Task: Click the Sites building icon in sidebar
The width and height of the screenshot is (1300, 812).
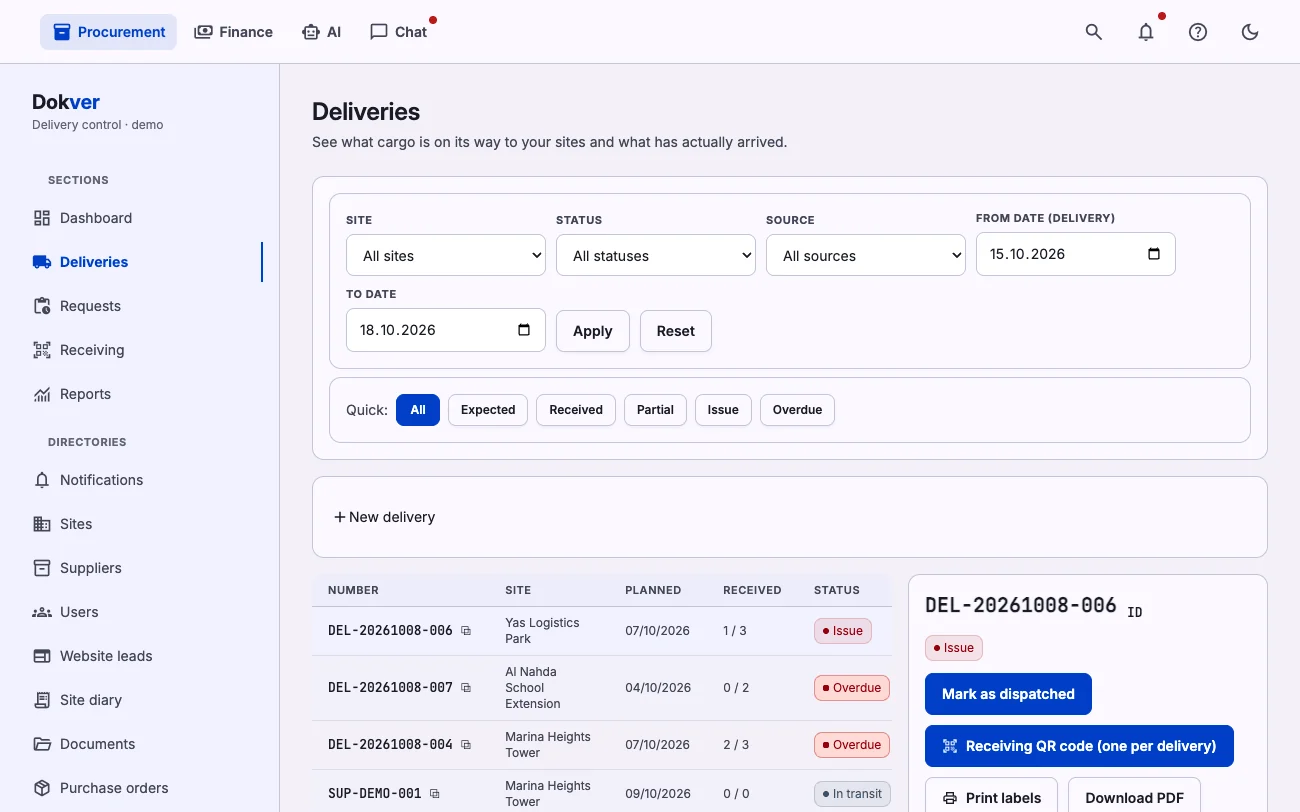Action: pos(42,524)
